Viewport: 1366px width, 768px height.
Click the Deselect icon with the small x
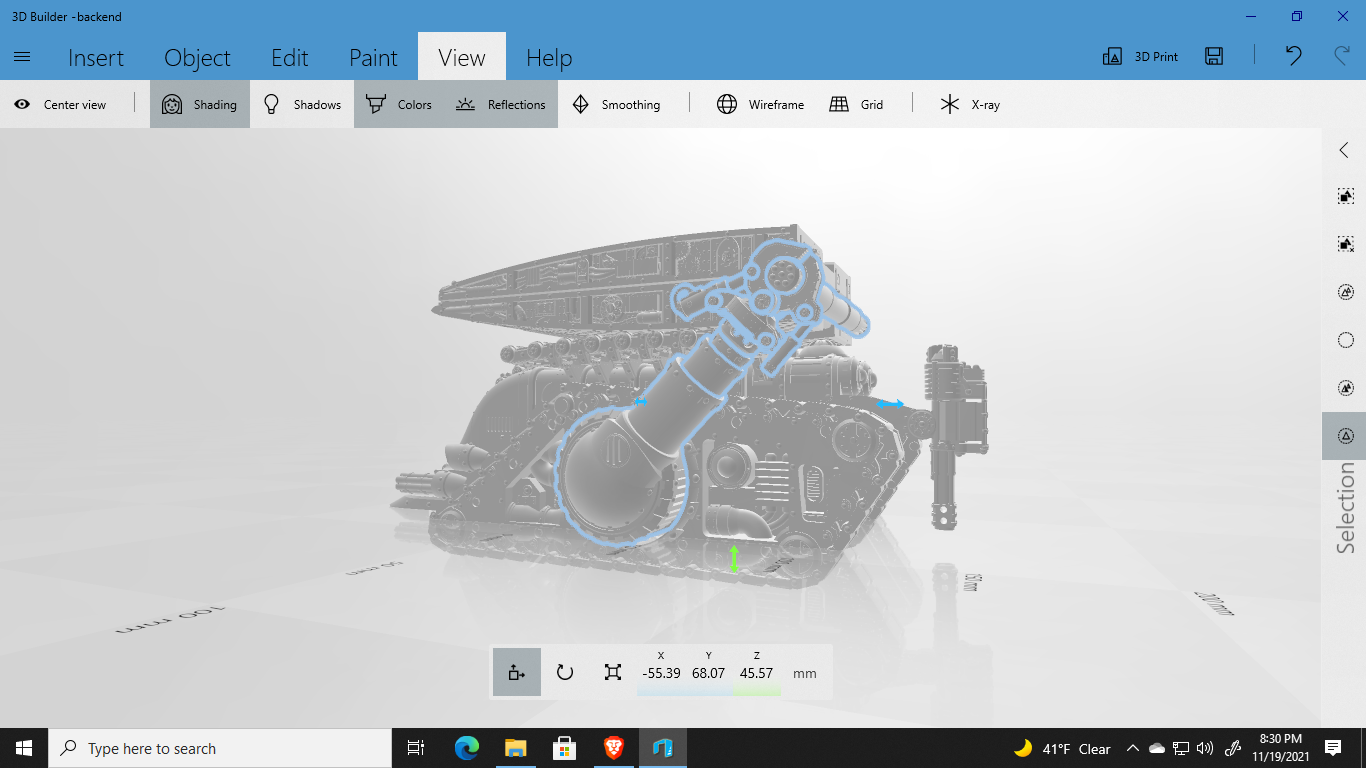(x=1345, y=244)
